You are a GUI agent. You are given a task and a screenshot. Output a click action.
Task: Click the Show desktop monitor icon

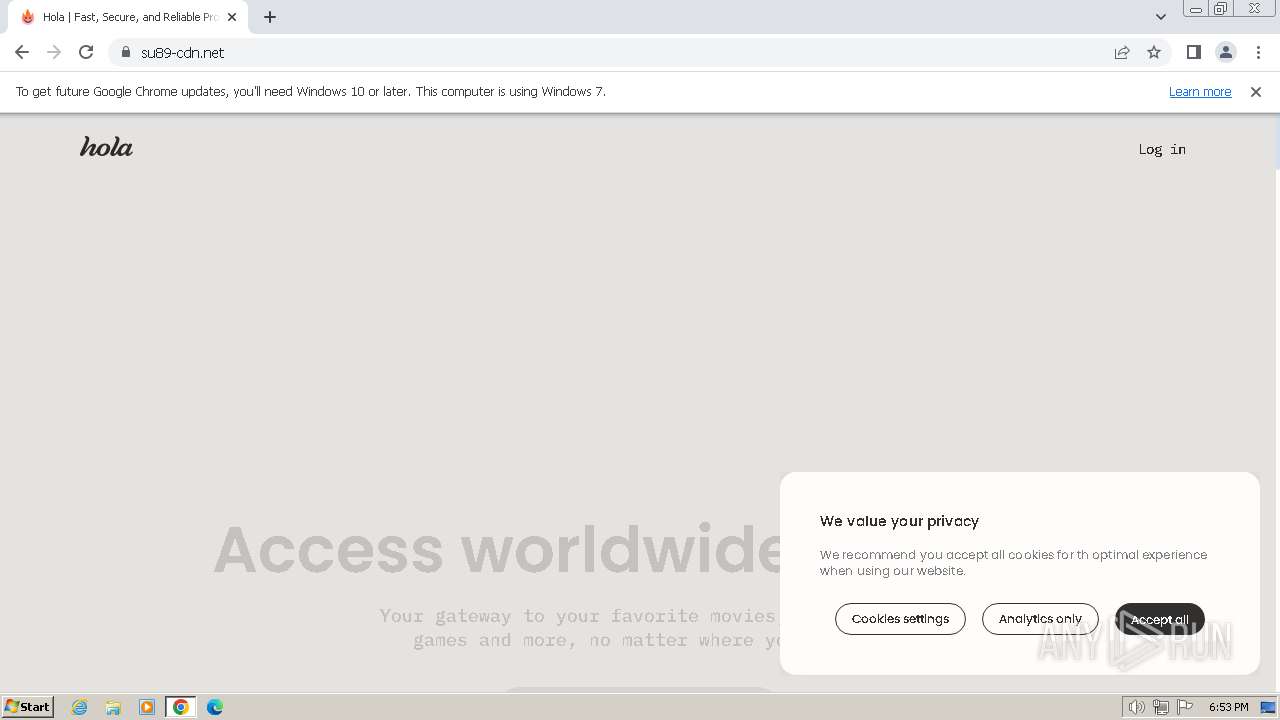pos(1268,707)
